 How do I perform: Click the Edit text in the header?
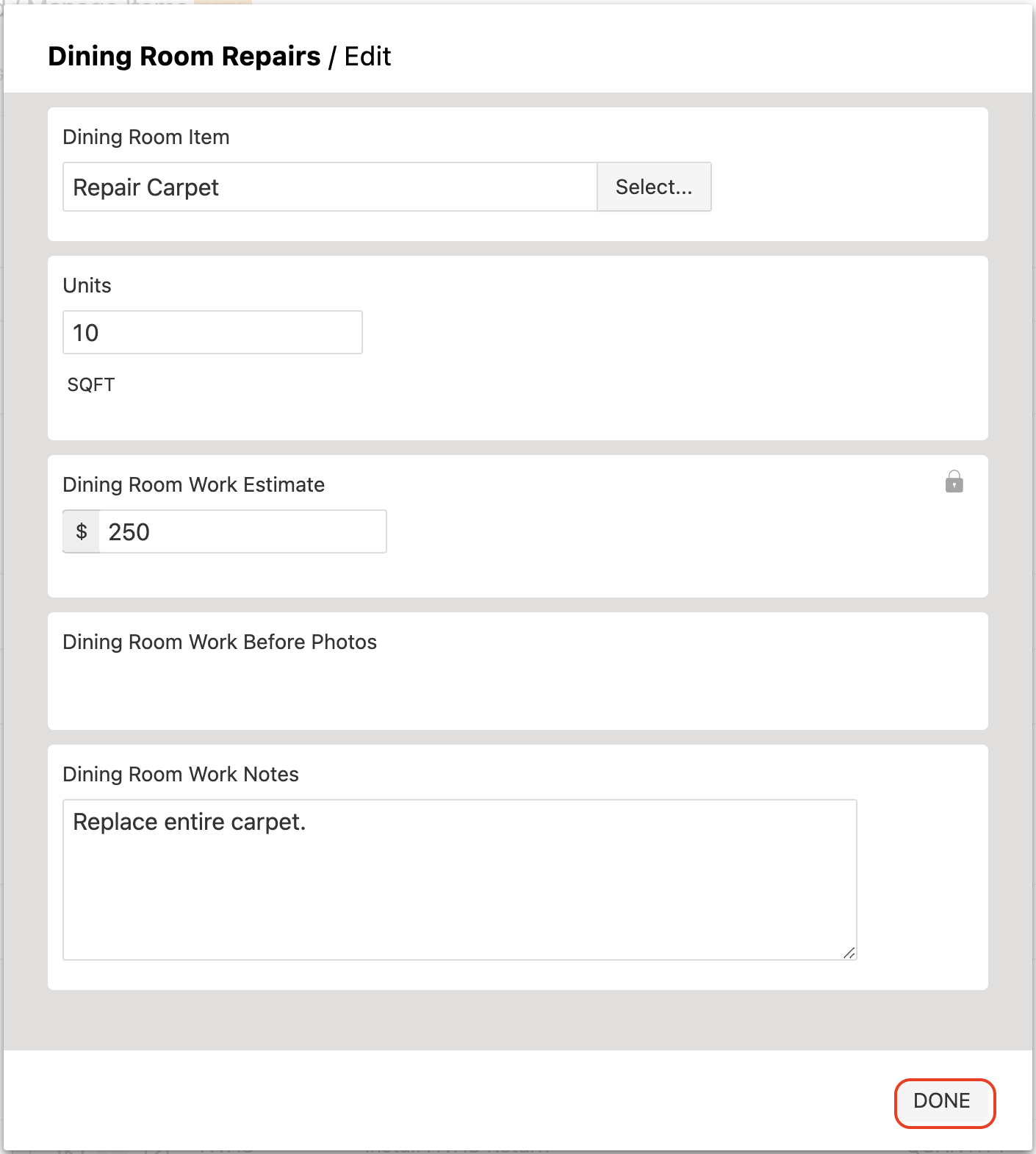point(367,56)
